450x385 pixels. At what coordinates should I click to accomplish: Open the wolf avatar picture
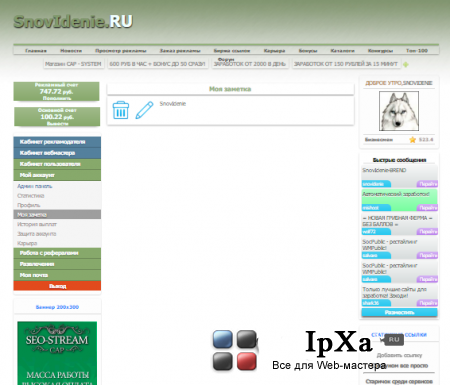tap(399, 111)
